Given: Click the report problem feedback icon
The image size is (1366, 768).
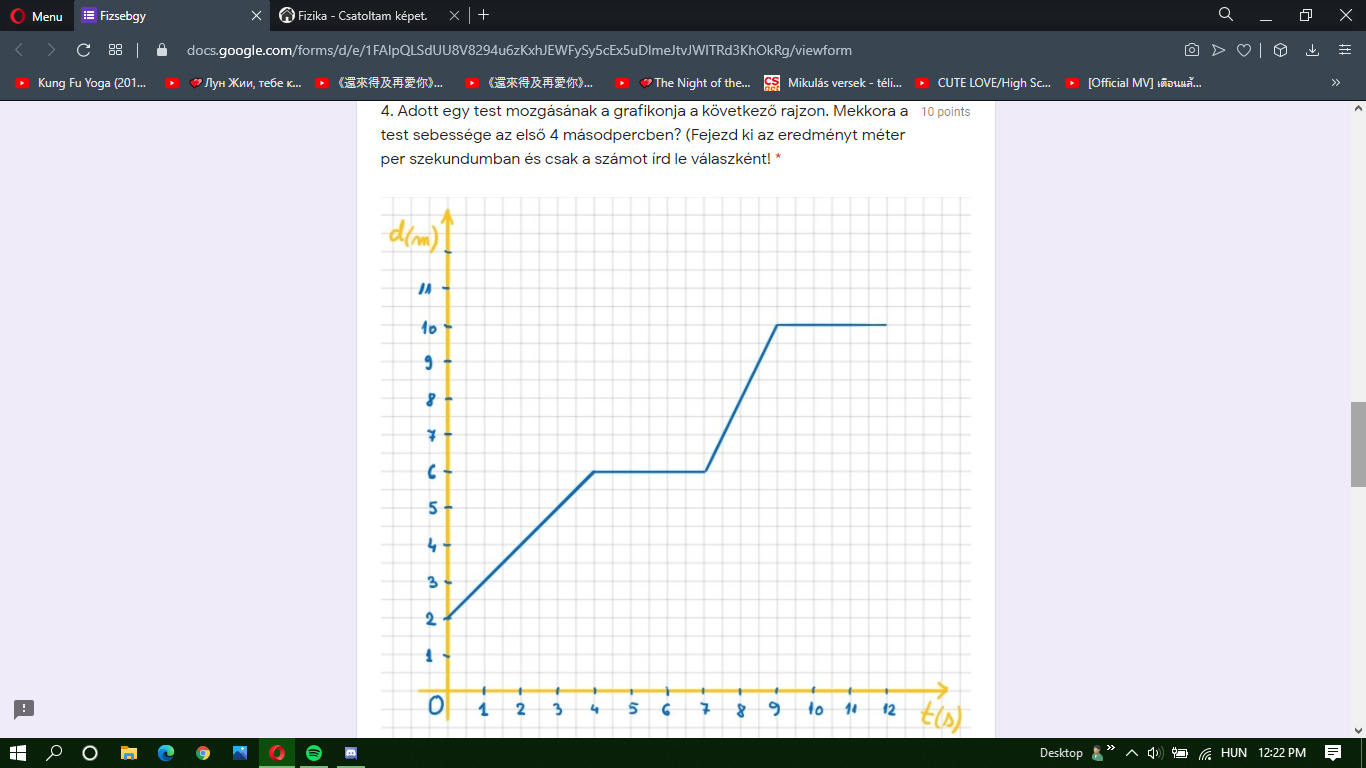Looking at the screenshot, I should (24, 709).
